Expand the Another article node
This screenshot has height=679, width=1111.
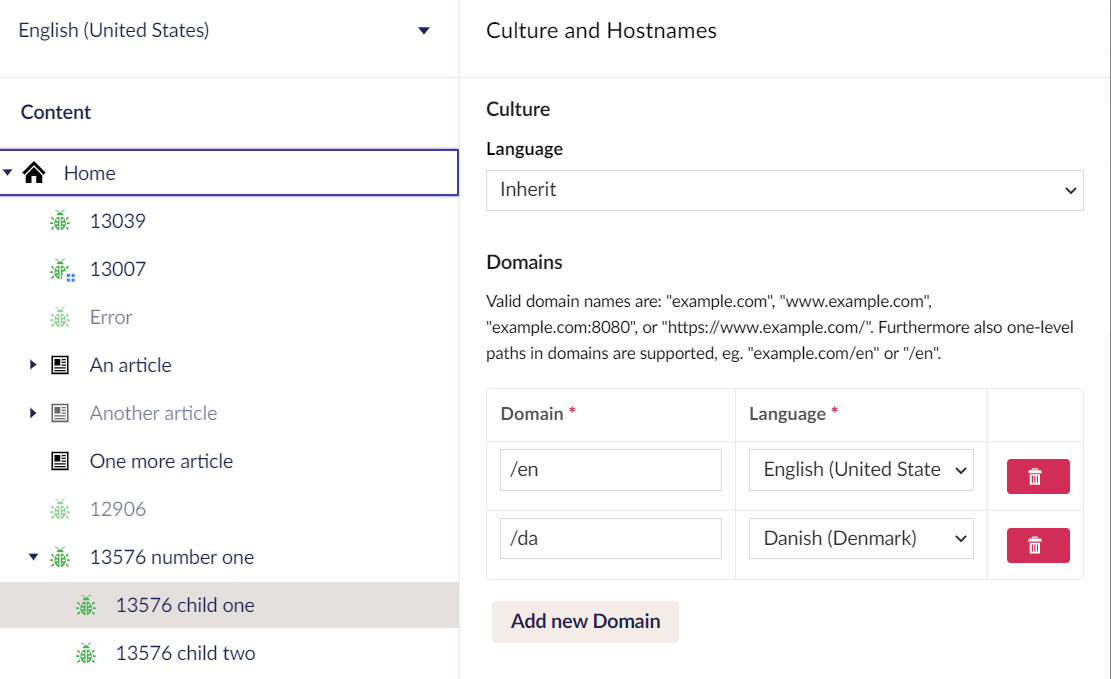(x=33, y=413)
